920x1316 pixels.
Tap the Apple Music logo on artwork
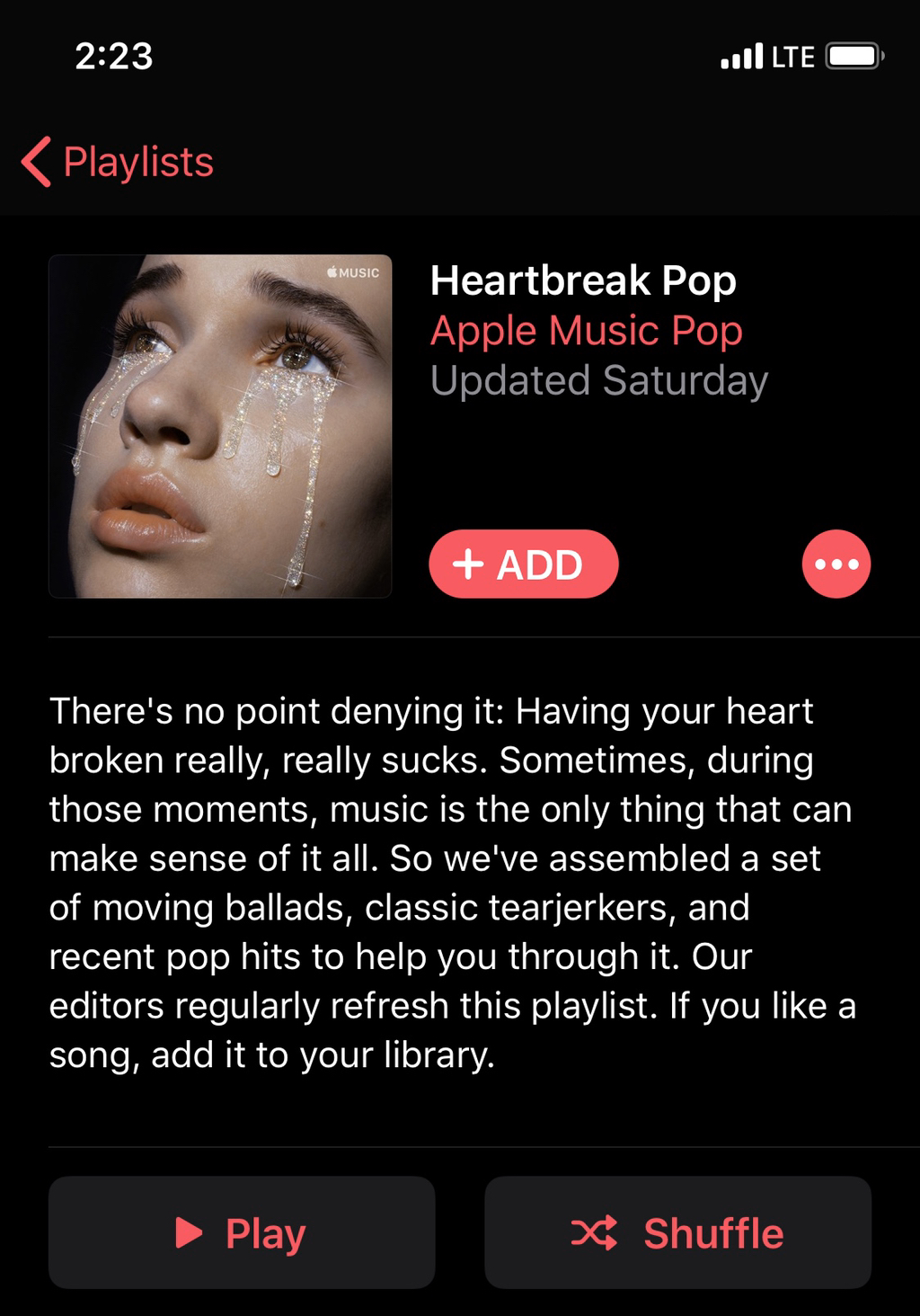point(353,272)
